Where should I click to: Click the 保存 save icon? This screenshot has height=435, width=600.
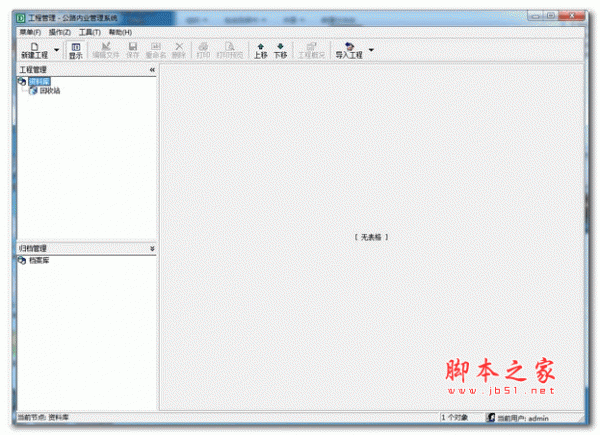tap(133, 46)
